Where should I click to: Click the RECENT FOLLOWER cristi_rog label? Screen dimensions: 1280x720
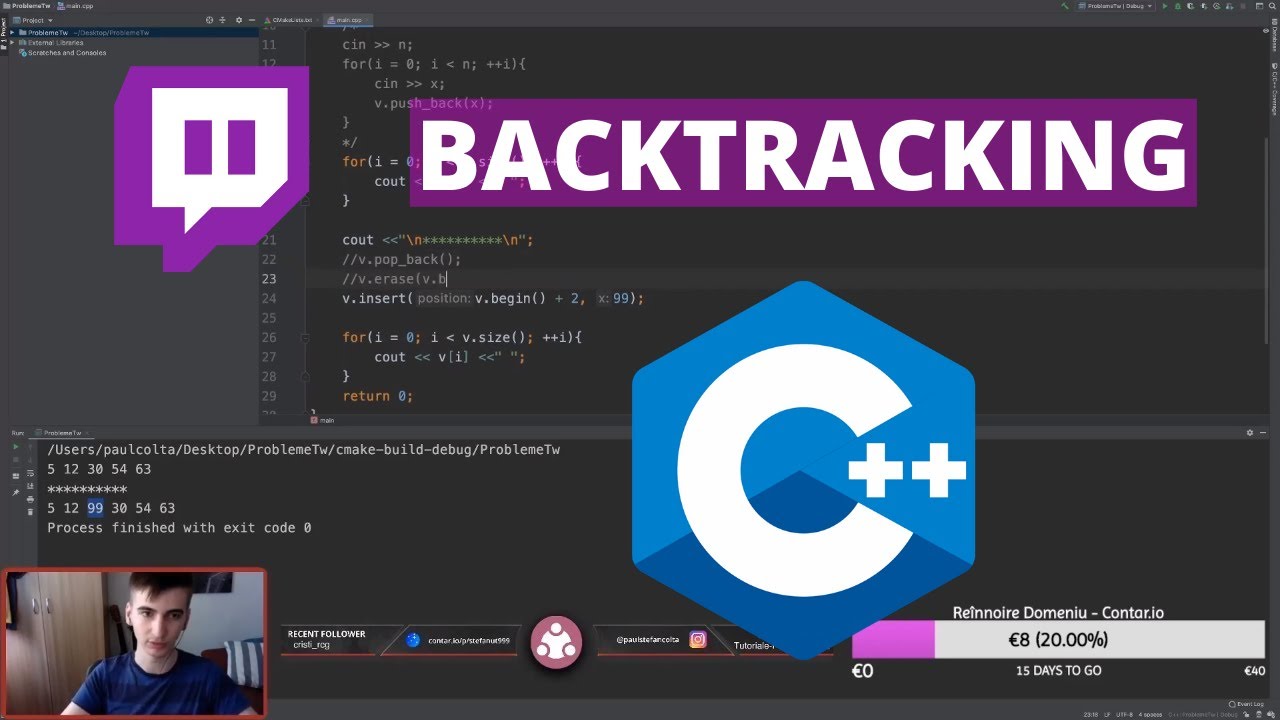pos(326,639)
